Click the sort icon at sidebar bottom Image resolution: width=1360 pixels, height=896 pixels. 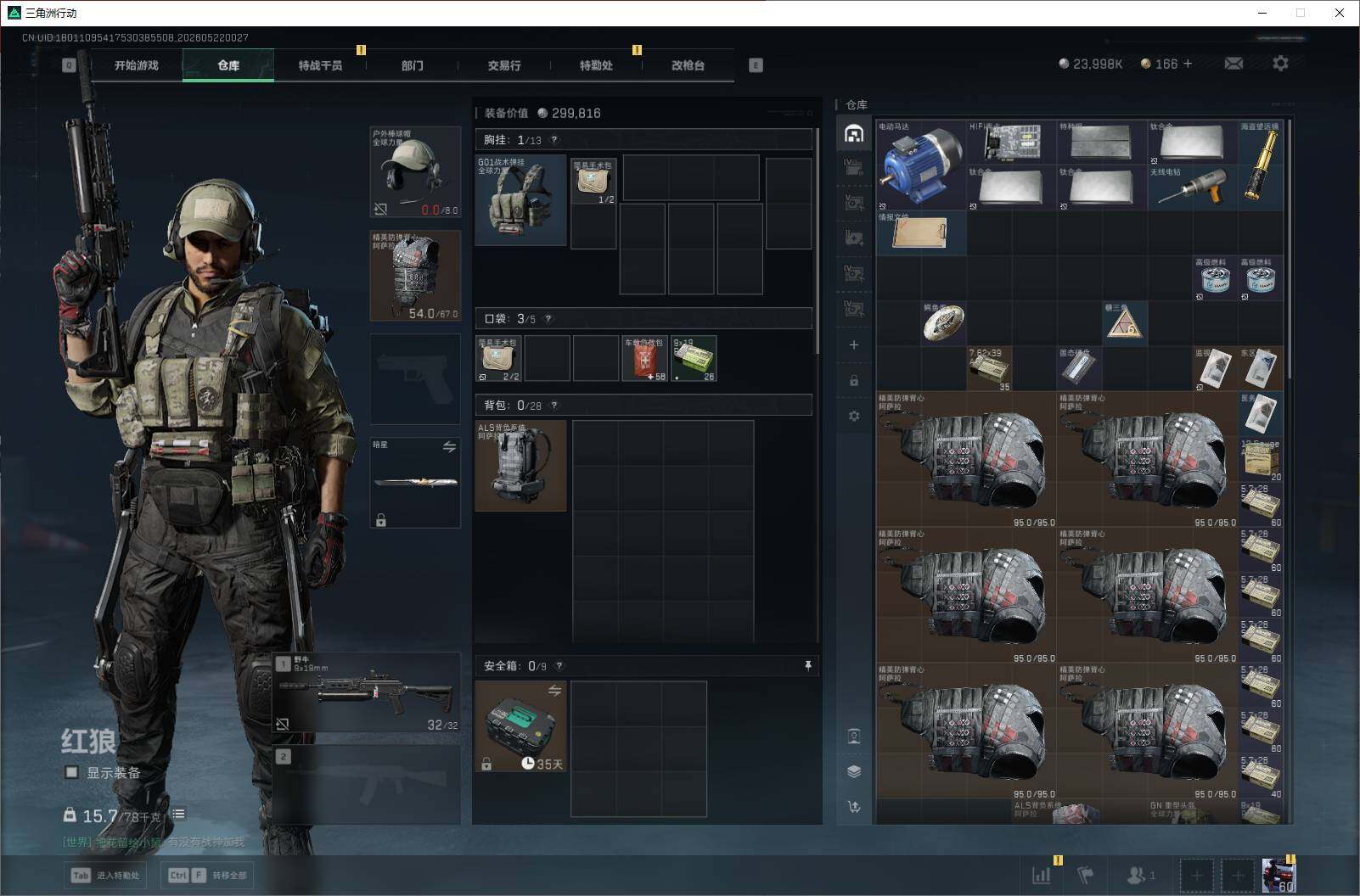pos(854,807)
